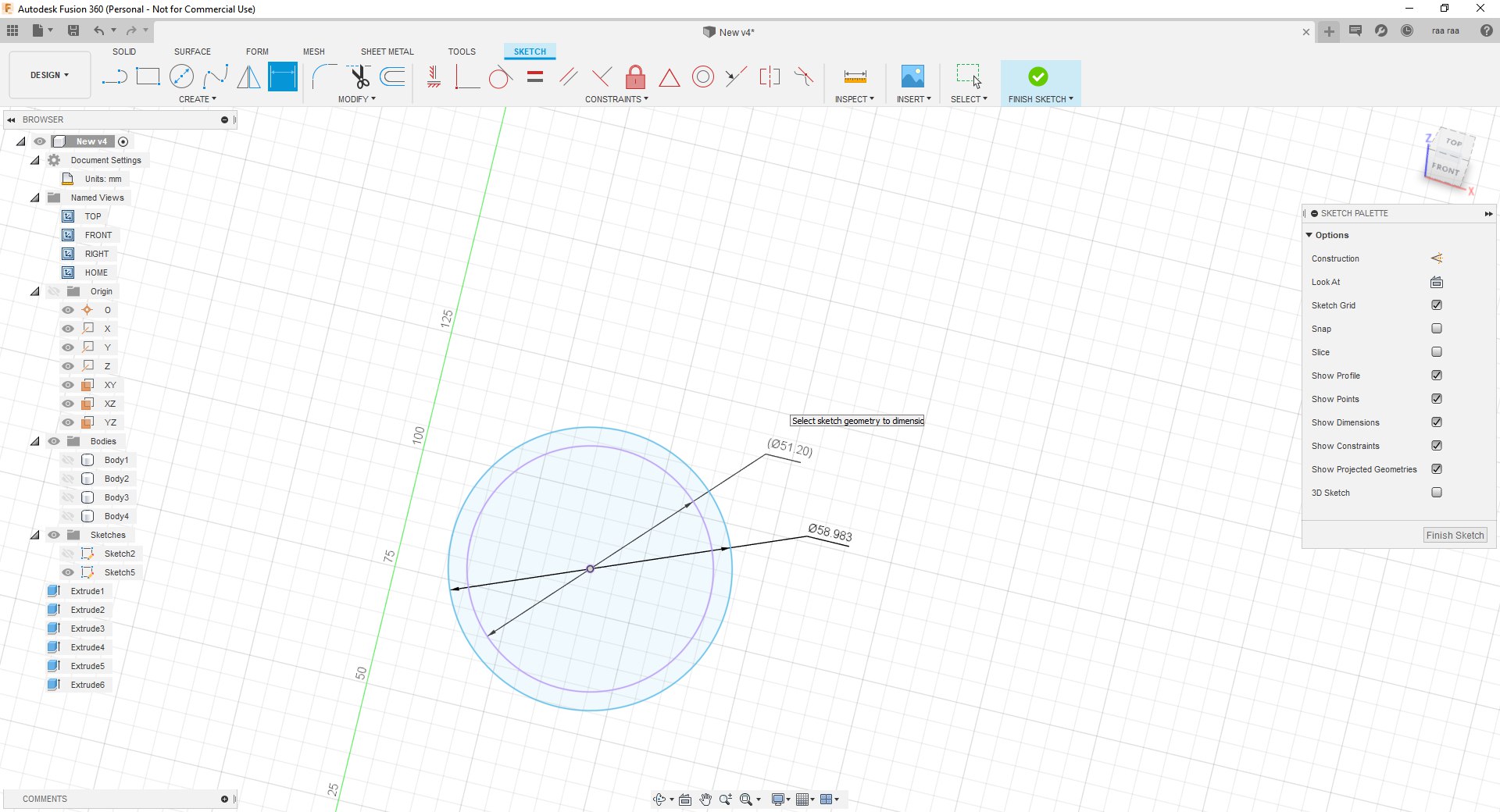Screen dimensions: 1500x812
Task: Select the Fit Point Spline tool
Action: pyautogui.click(x=215, y=77)
